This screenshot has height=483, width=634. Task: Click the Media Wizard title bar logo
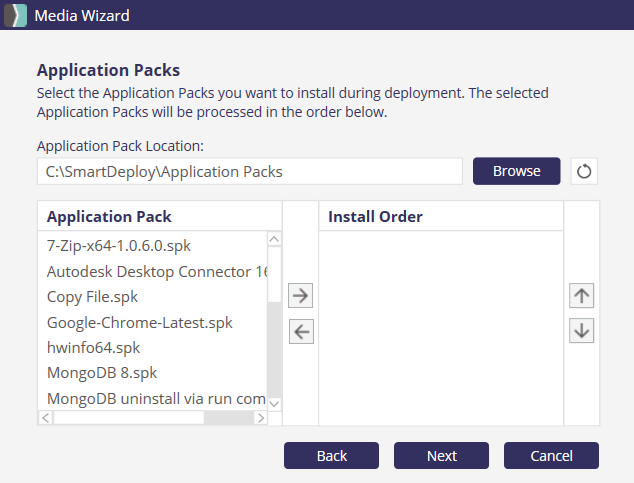point(16,16)
